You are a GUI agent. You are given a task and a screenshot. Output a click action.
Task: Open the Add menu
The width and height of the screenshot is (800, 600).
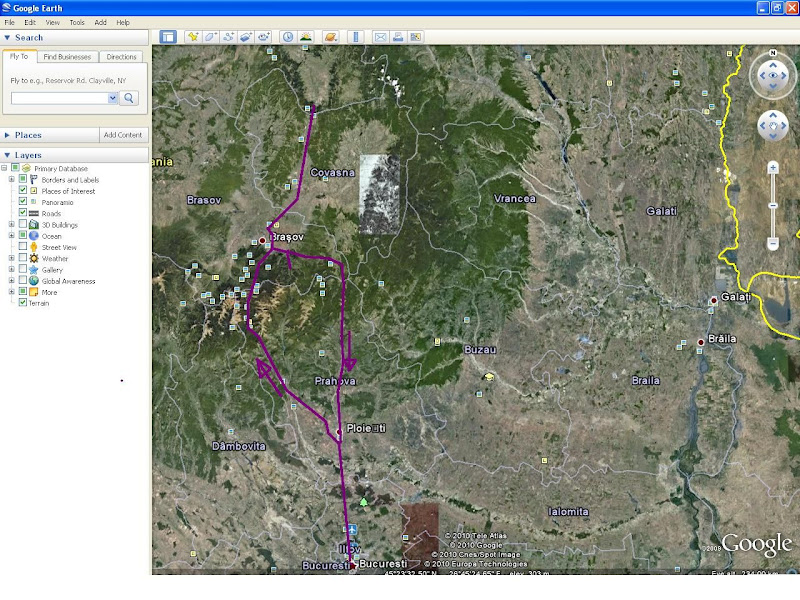pos(101,22)
